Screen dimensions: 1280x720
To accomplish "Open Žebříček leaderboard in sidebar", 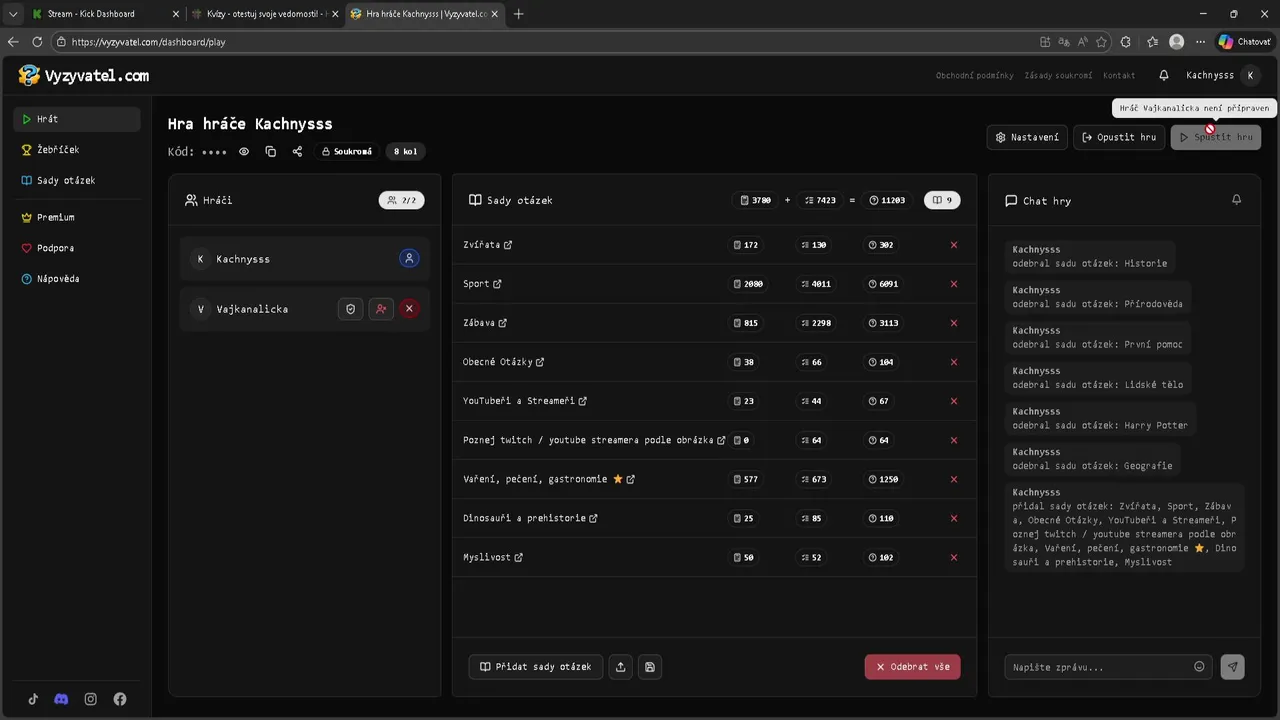I will tap(77, 150).
